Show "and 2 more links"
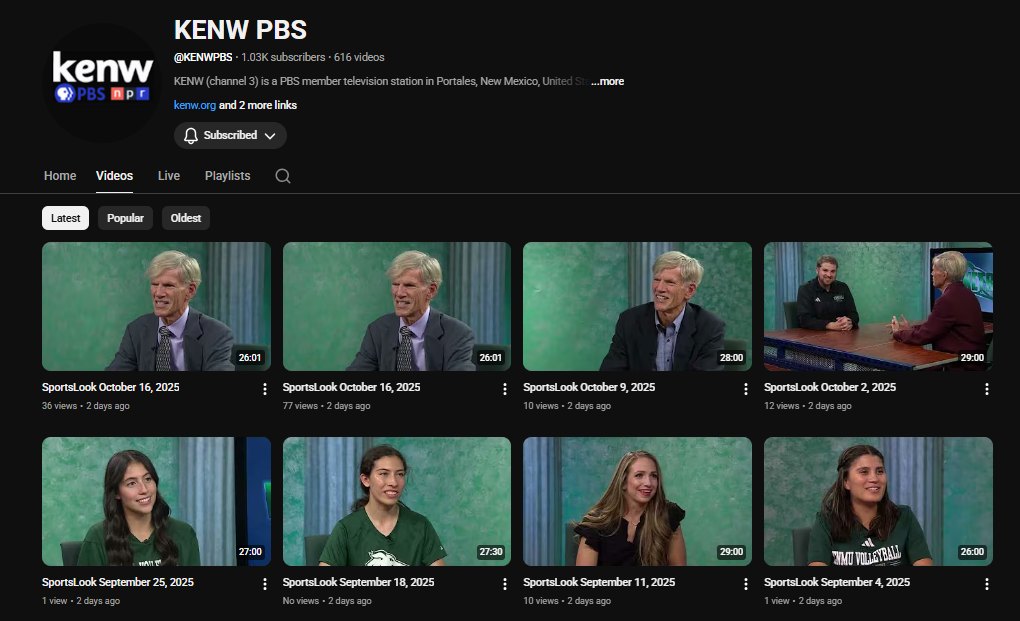Screen dimensions: 1020x621 point(258,105)
